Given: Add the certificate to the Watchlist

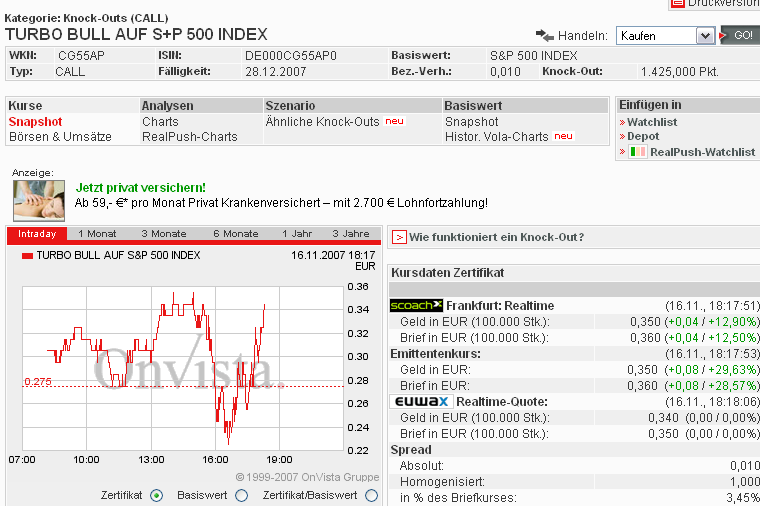Looking at the screenshot, I should (x=652, y=122).
